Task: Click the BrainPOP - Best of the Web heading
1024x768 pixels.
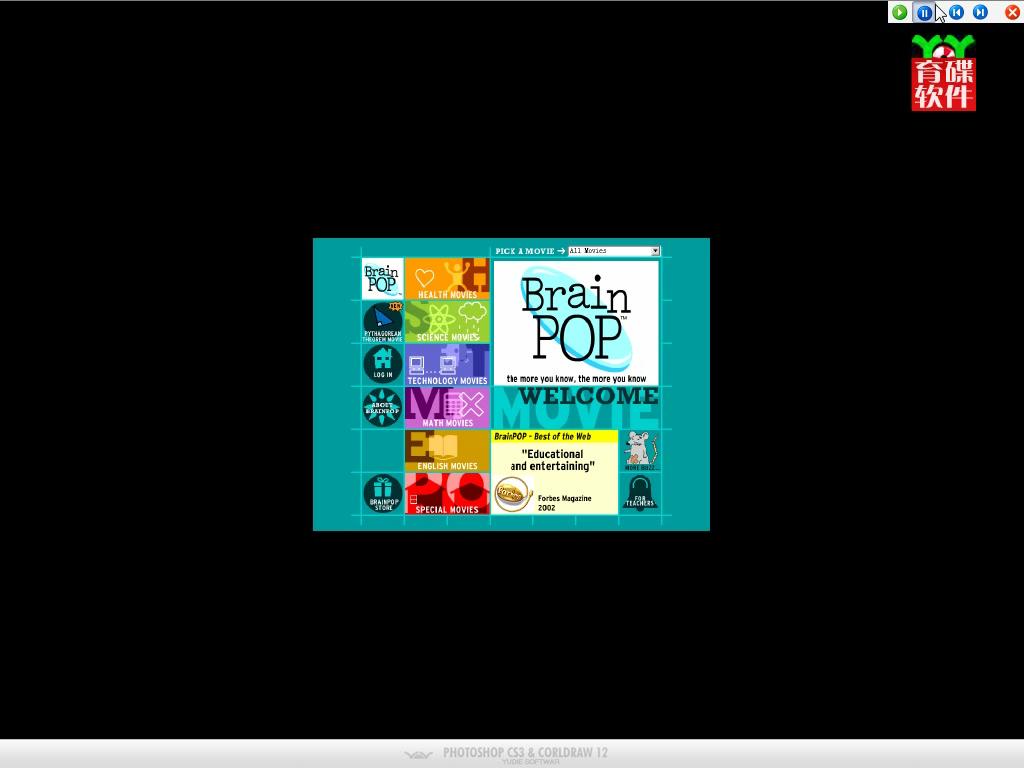Action: click(543, 436)
